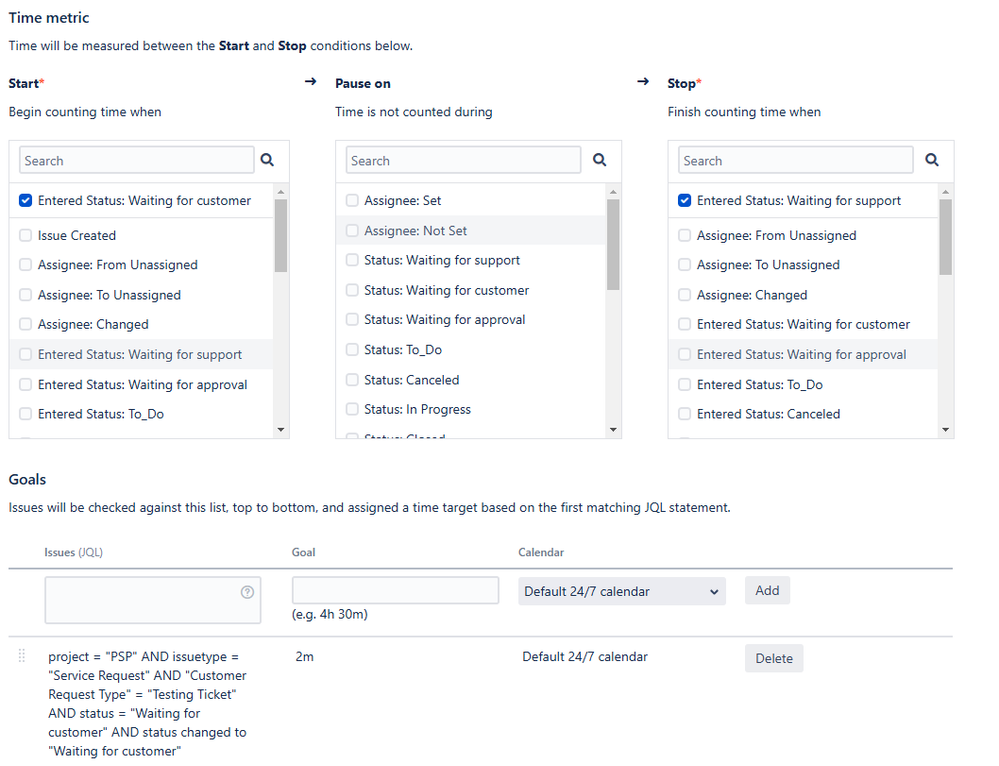This screenshot has width=999, height=766.
Task: Delete the PSP Testing Ticket goal
Action: (773, 658)
